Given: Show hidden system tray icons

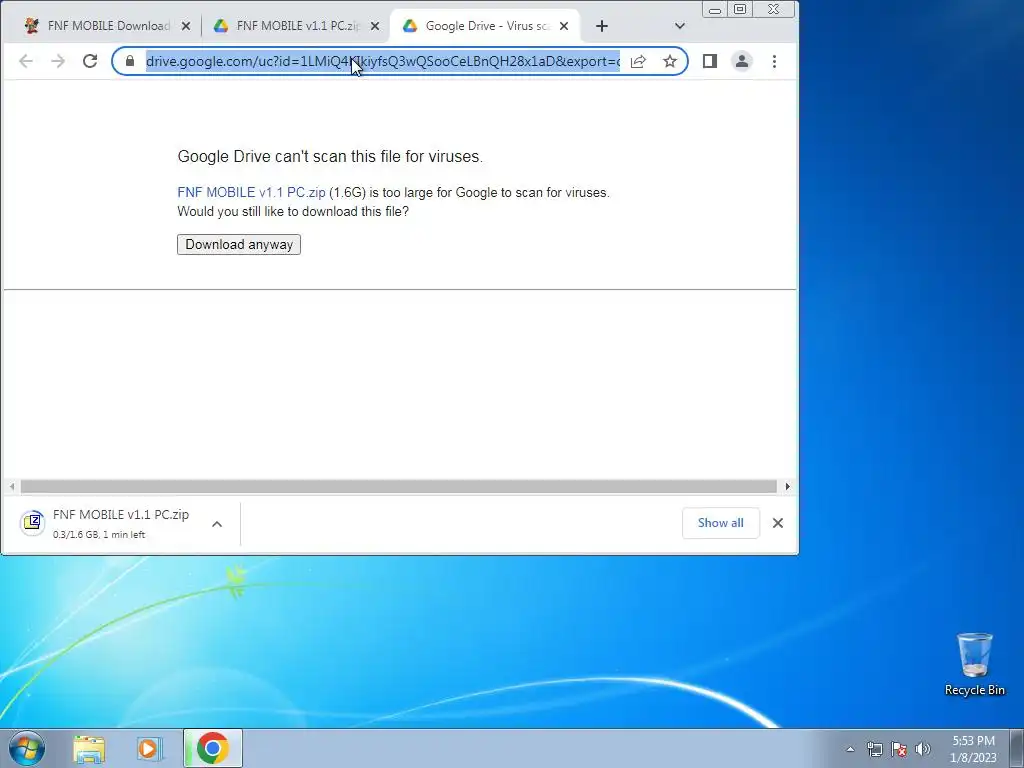Looking at the screenshot, I should [850, 749].
